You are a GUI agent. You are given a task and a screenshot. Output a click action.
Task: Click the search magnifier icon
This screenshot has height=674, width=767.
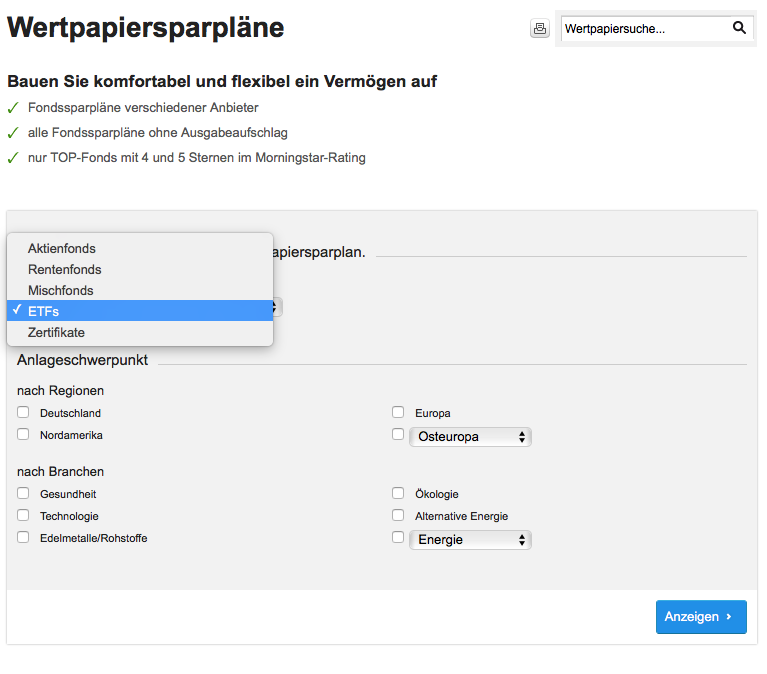pyautogui.click(x=739, y=28)
